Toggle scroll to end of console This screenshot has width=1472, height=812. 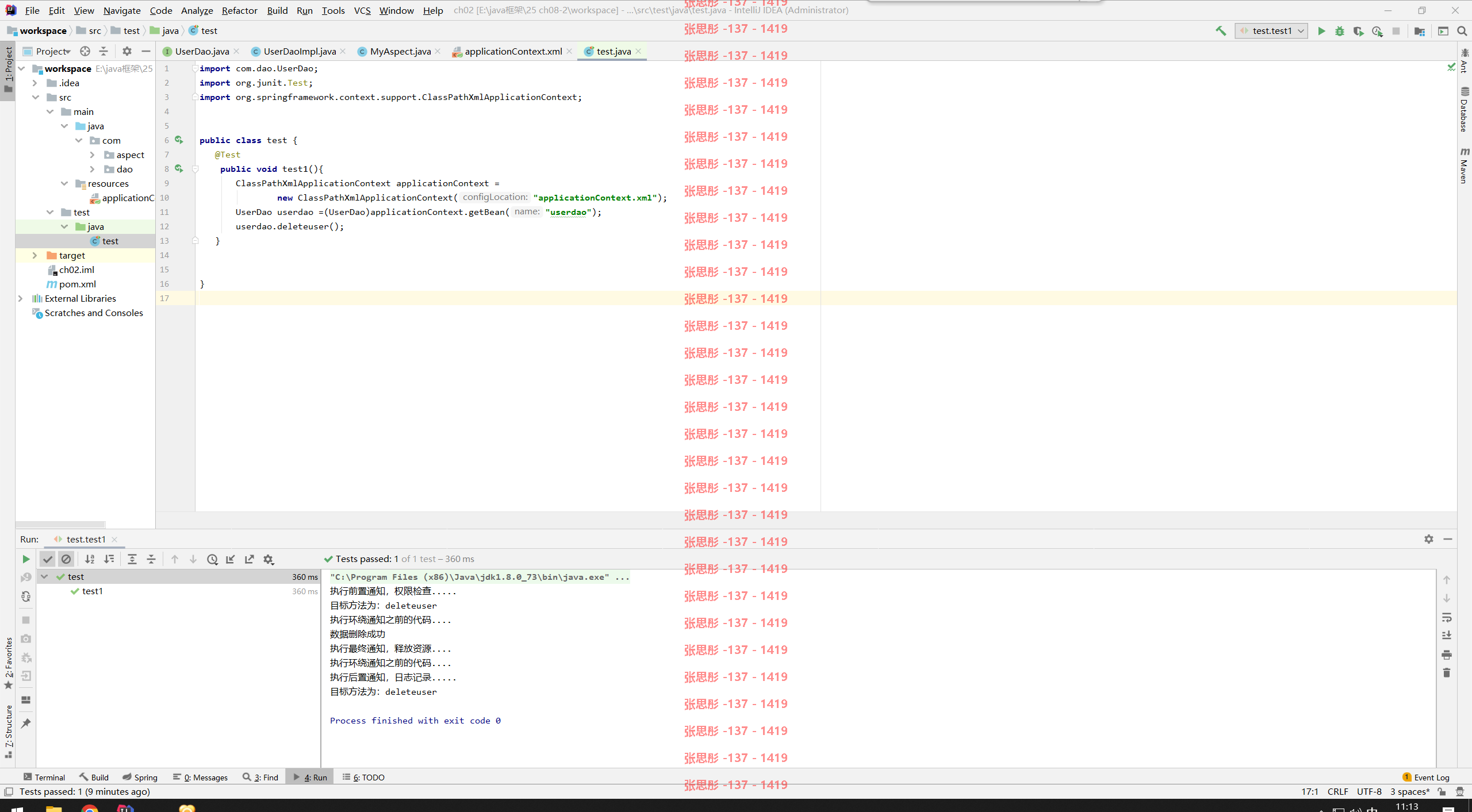pos(1447,636)
